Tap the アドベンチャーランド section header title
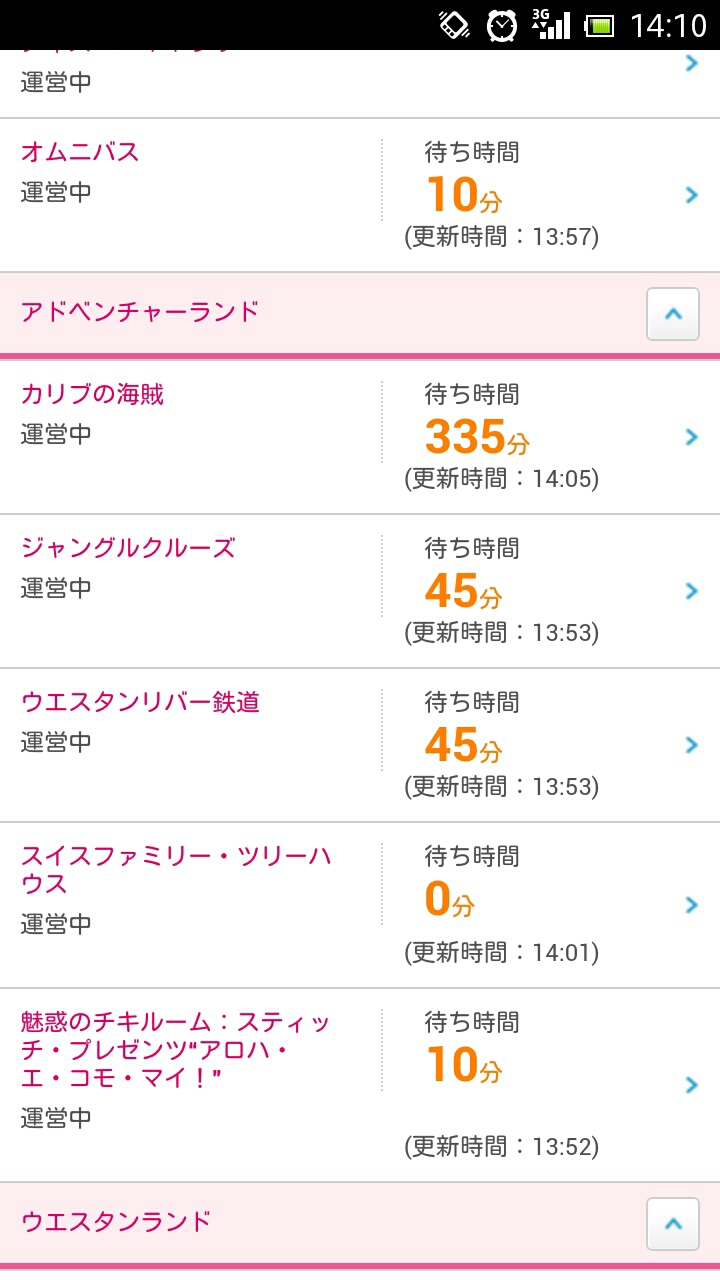This screenshot has height=1280, width=720. tap(140, 311)
